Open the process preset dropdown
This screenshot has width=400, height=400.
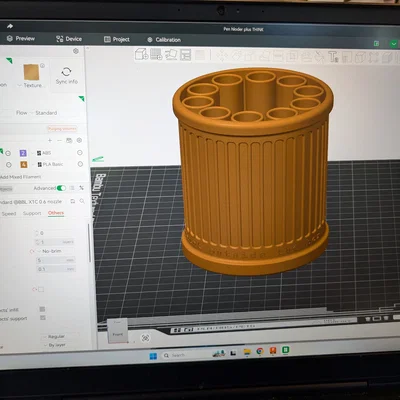click(32, 202)
